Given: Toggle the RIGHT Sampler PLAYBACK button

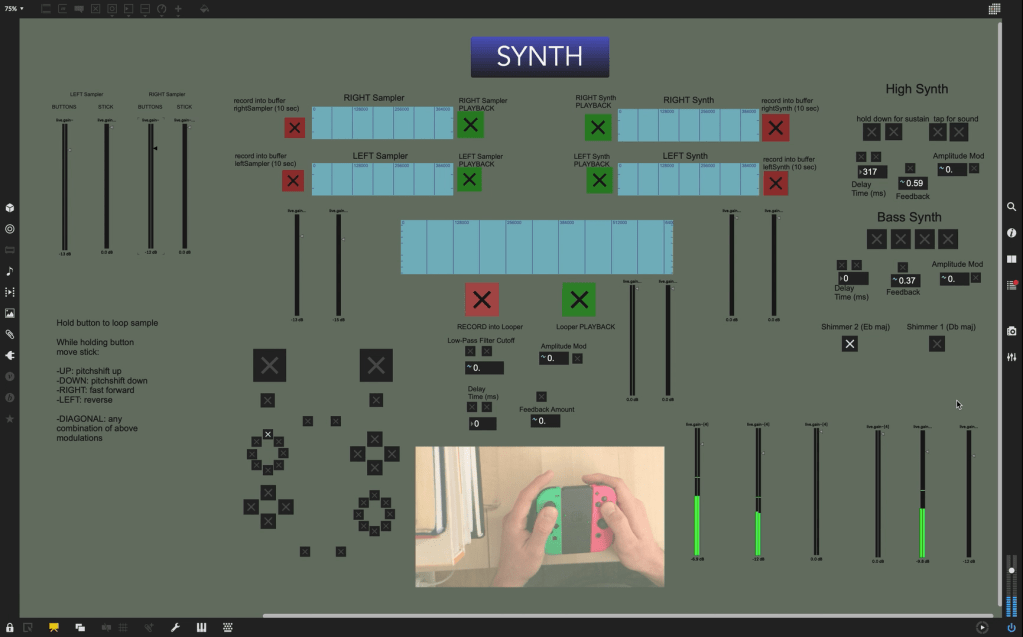Looking at the screenshot, I should 470,124.
